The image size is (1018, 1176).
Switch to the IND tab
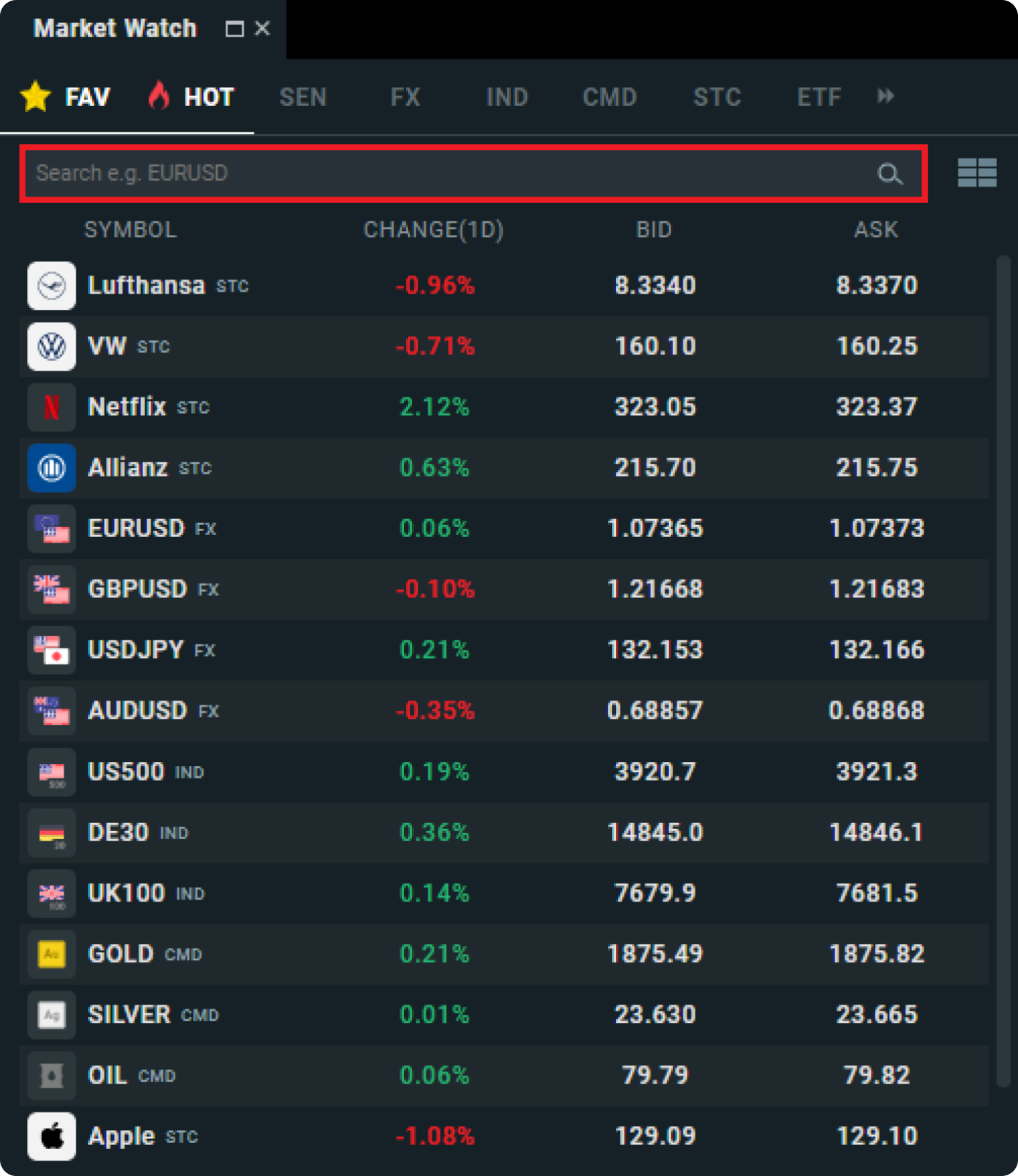point(507,97)
